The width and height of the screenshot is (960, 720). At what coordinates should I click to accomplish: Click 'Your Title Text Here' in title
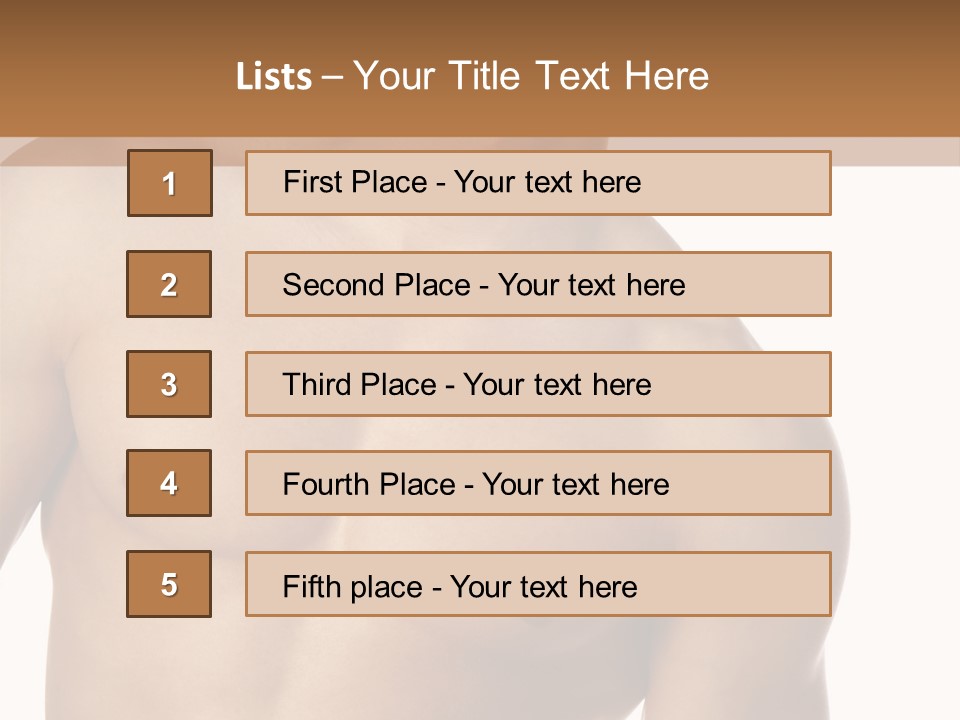[x=531, y=76]
